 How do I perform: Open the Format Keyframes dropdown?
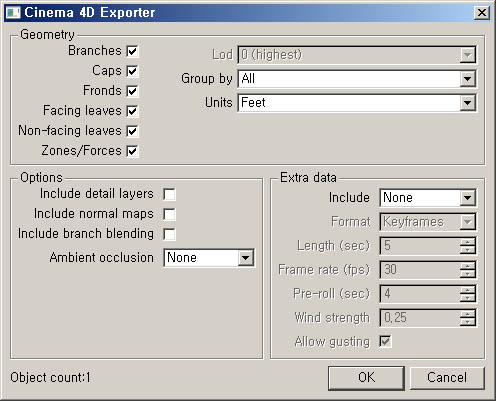tap(428, 222)
